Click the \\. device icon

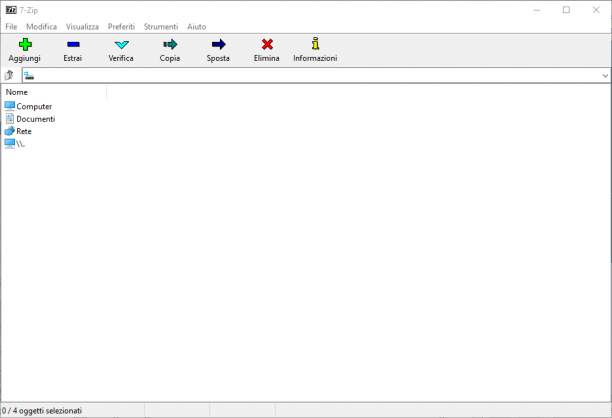10,144
